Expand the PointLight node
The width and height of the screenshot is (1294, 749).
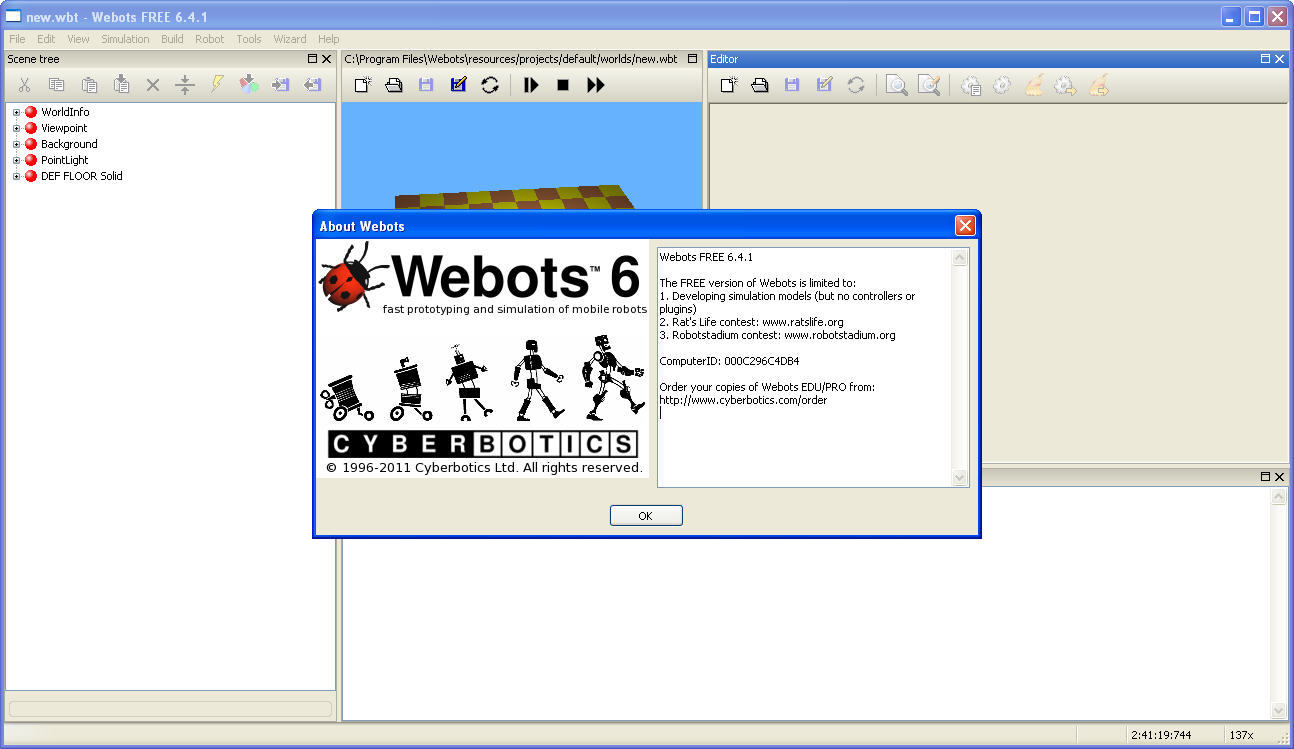point(17,160)
